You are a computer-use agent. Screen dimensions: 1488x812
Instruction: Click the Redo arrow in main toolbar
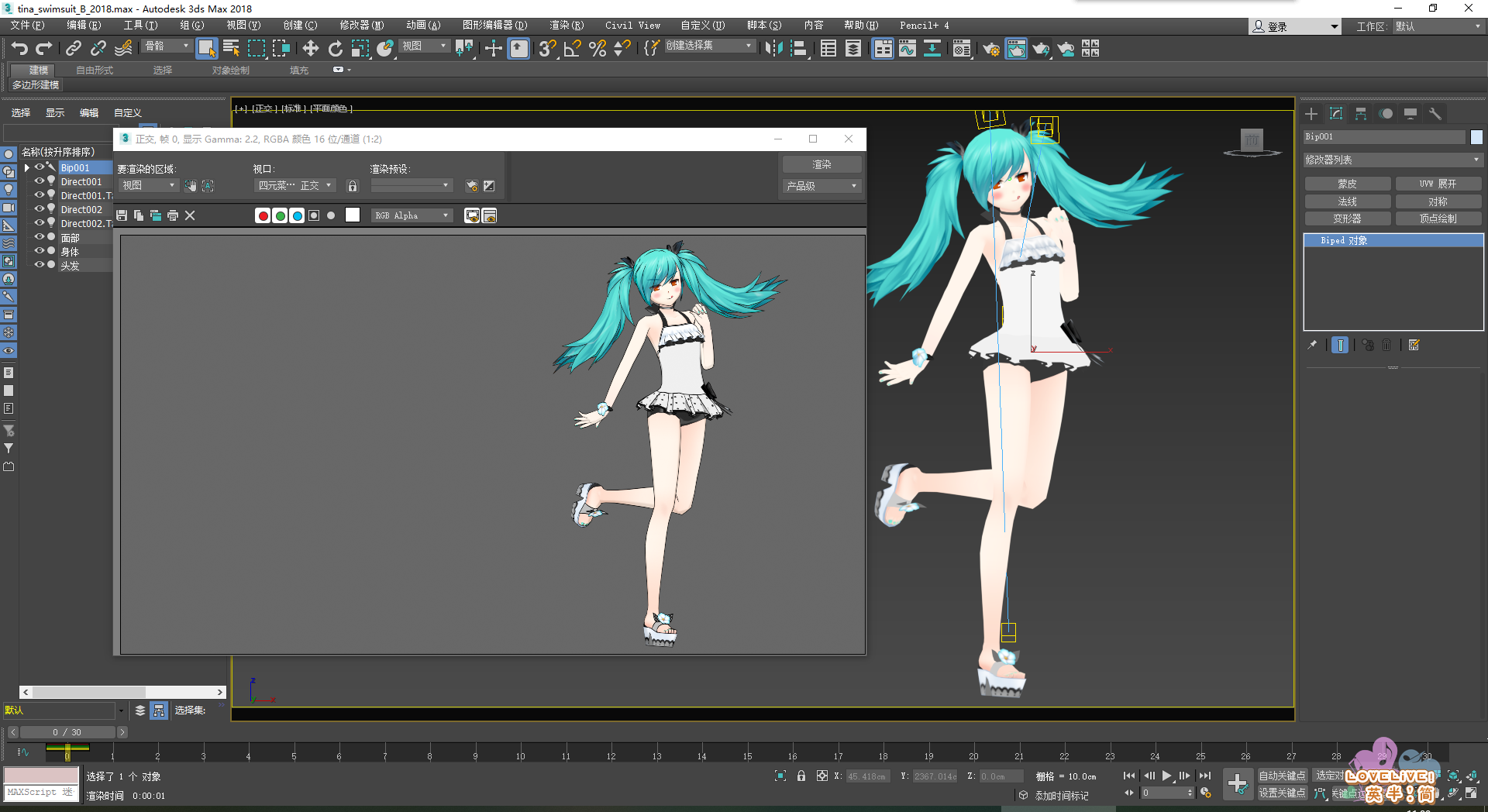pos(44,49)
